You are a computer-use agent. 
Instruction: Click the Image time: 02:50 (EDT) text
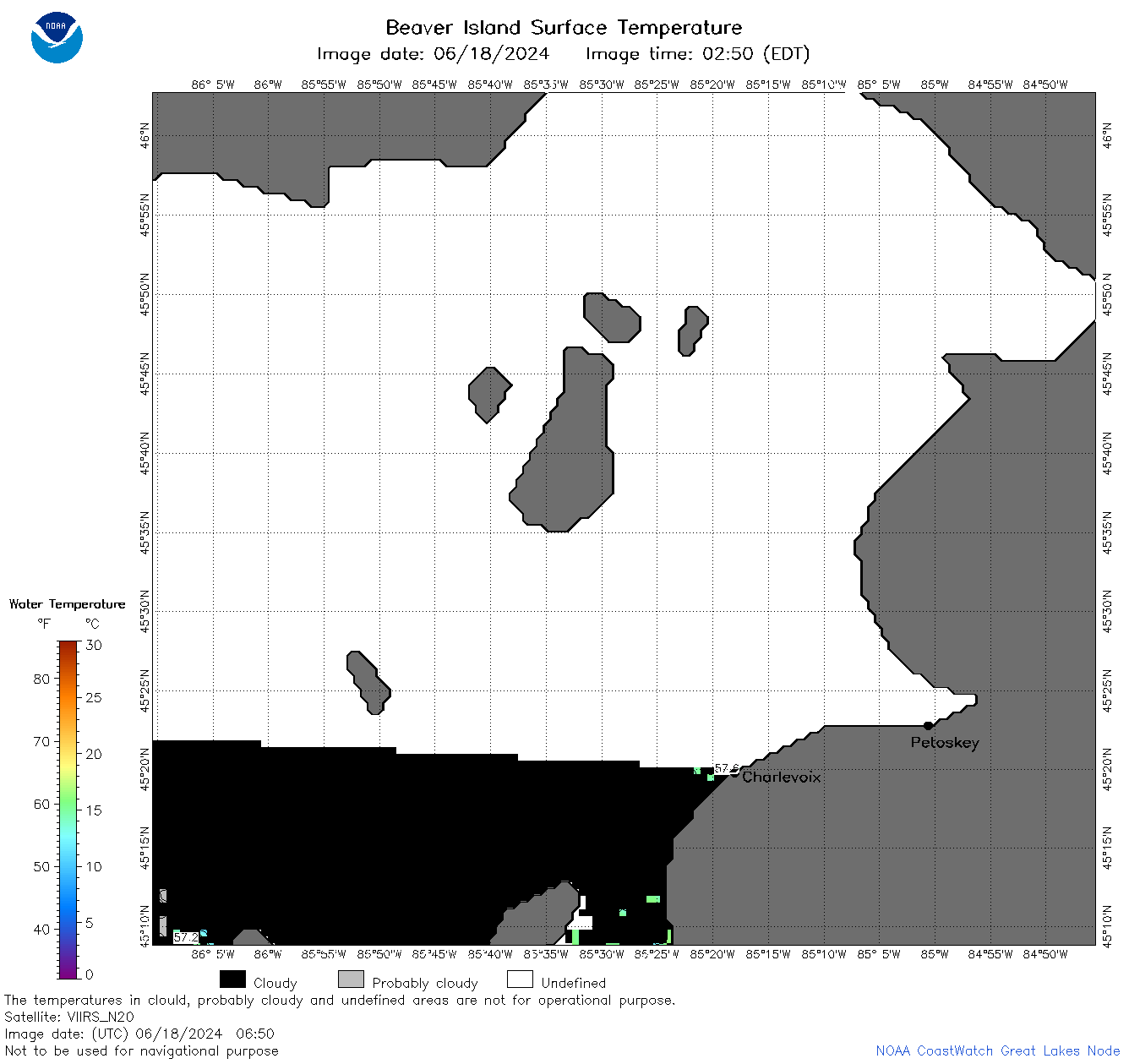pos(697,54)
